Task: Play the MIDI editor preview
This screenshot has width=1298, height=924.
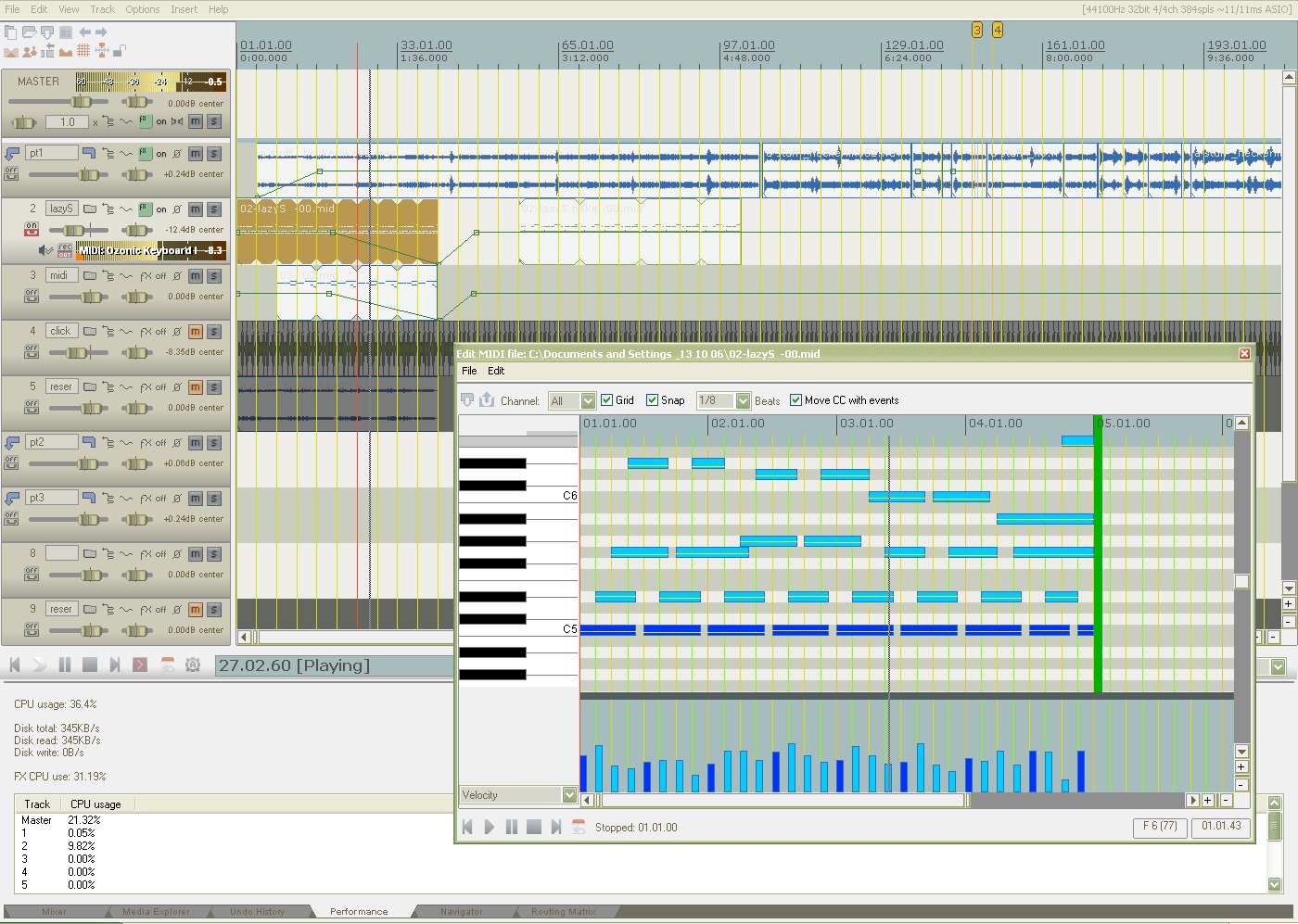Action: click(490, 827)
